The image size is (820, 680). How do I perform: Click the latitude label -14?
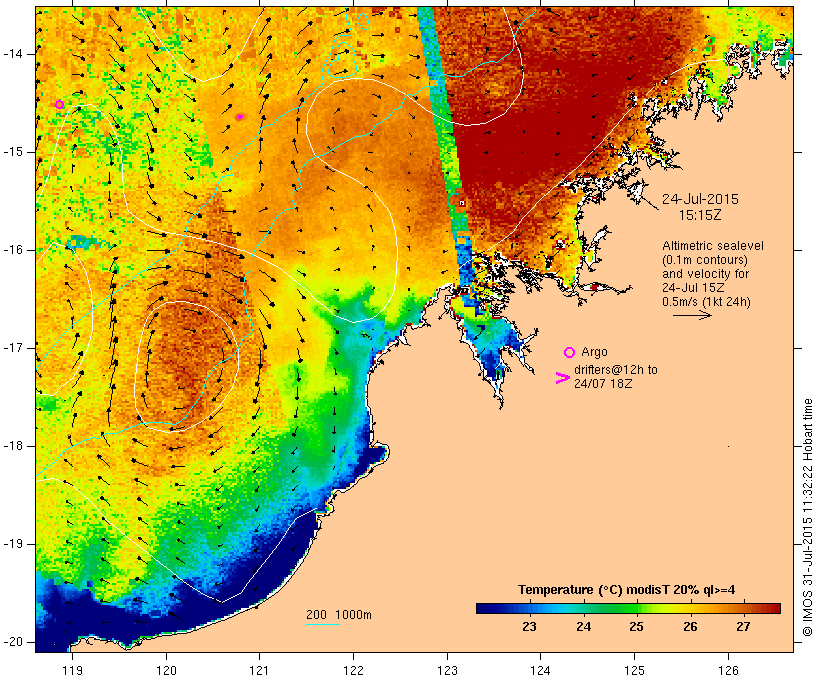(13, 54)
